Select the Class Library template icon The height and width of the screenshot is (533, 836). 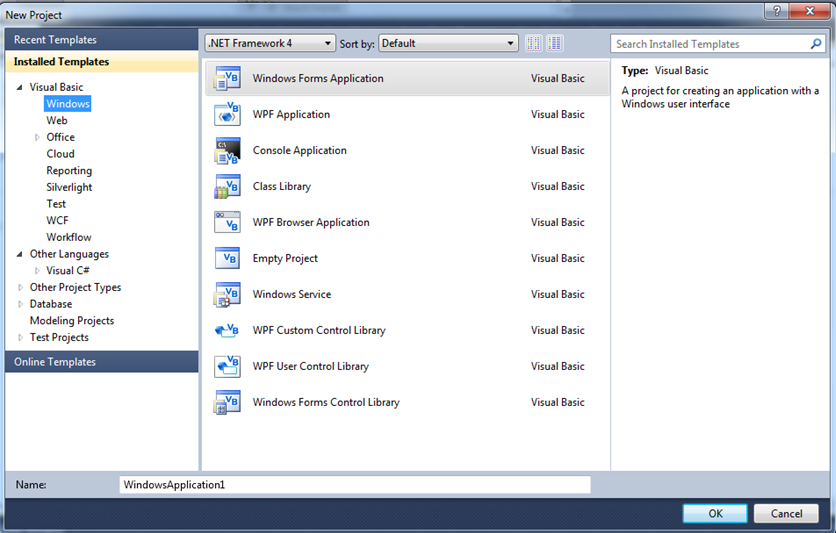[x=227, y=187]
